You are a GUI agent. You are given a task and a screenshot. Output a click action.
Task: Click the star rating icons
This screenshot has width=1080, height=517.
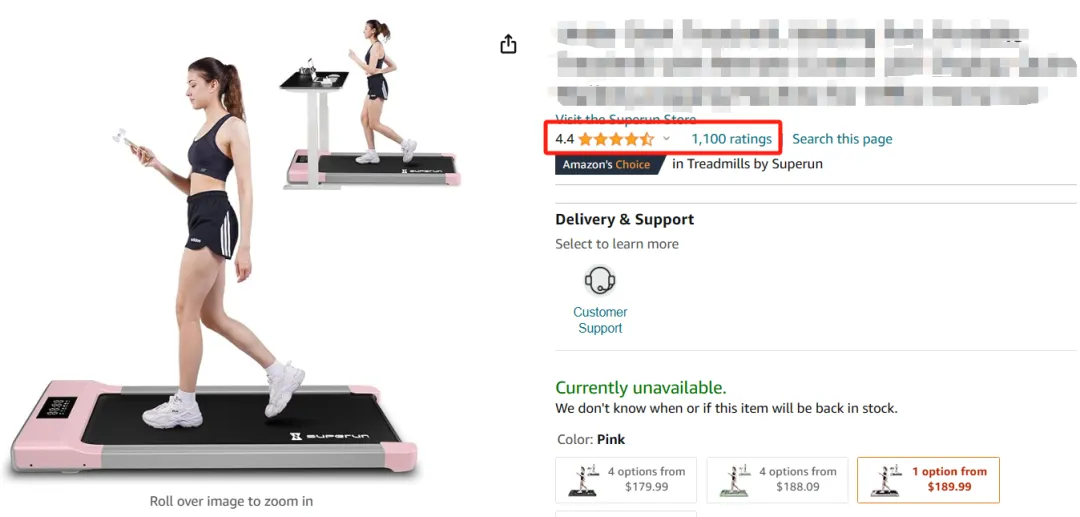(x=616, y=139)
